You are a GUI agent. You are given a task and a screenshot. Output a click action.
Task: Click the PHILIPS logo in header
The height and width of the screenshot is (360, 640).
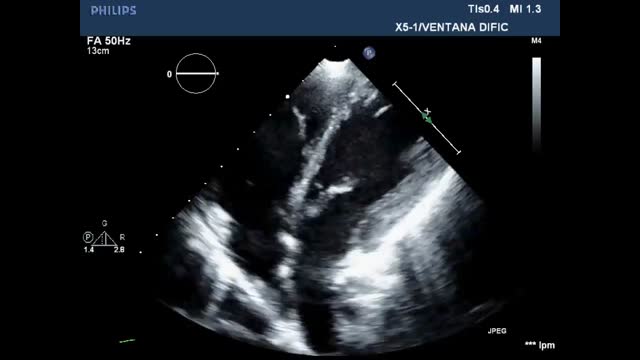[113, 11]
